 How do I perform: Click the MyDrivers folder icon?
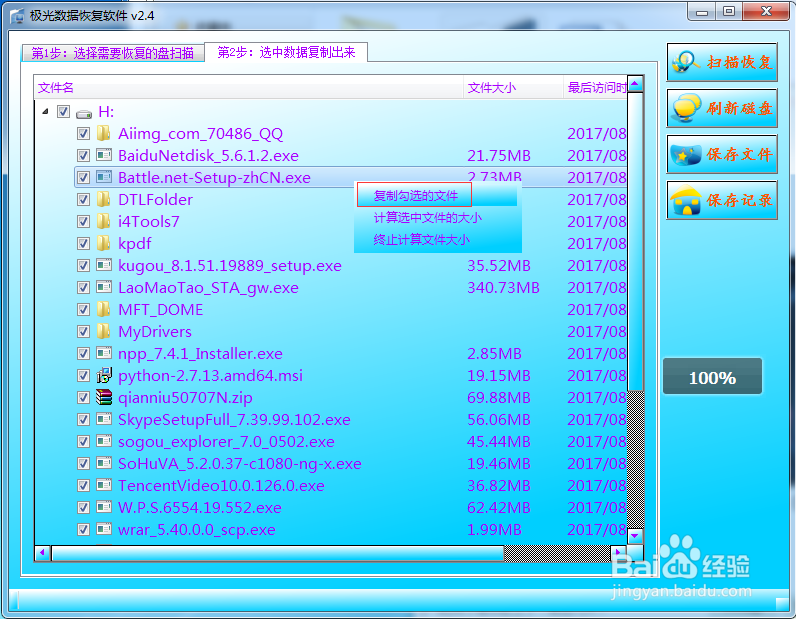104,332
